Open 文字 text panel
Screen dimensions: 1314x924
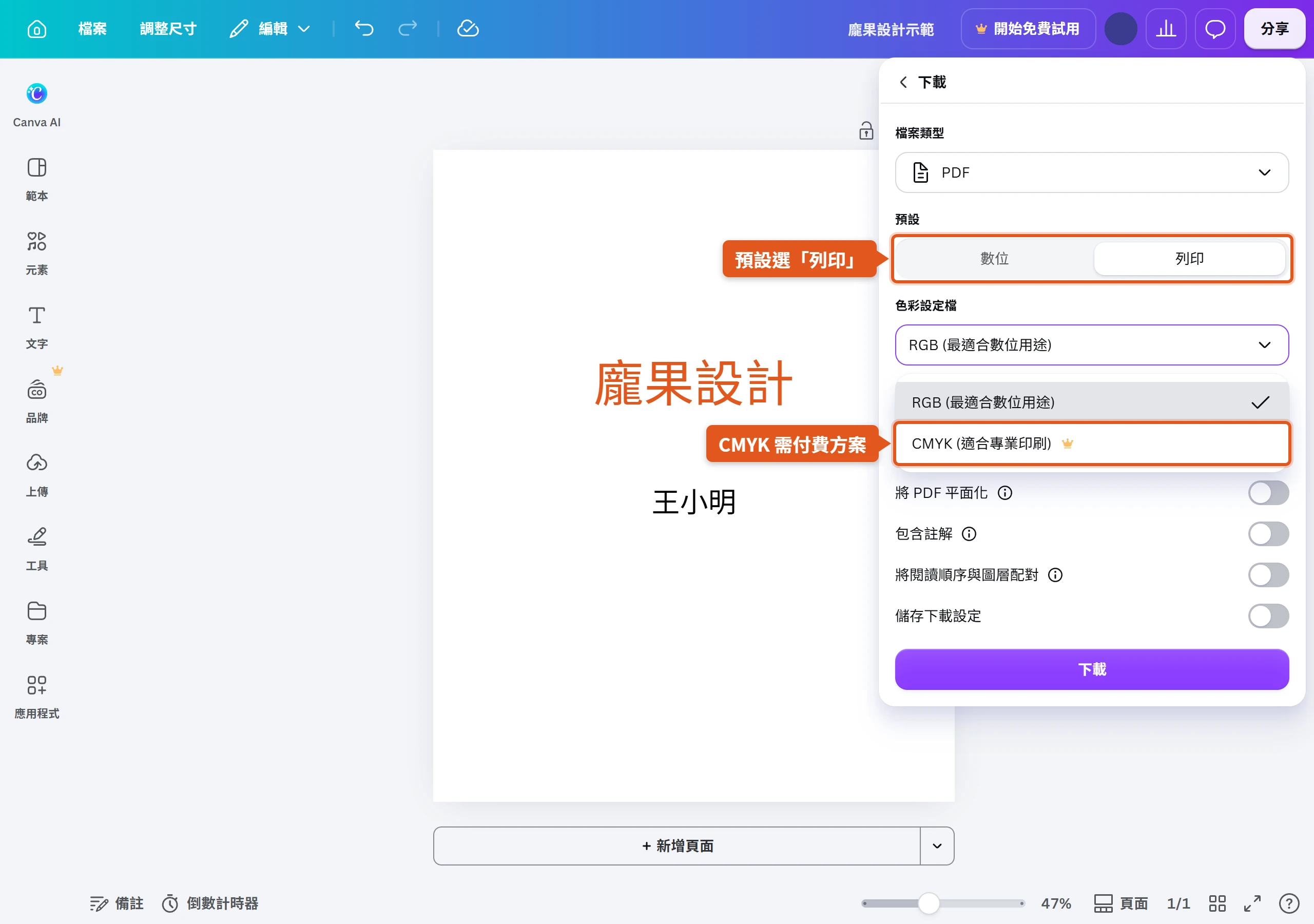36,327
